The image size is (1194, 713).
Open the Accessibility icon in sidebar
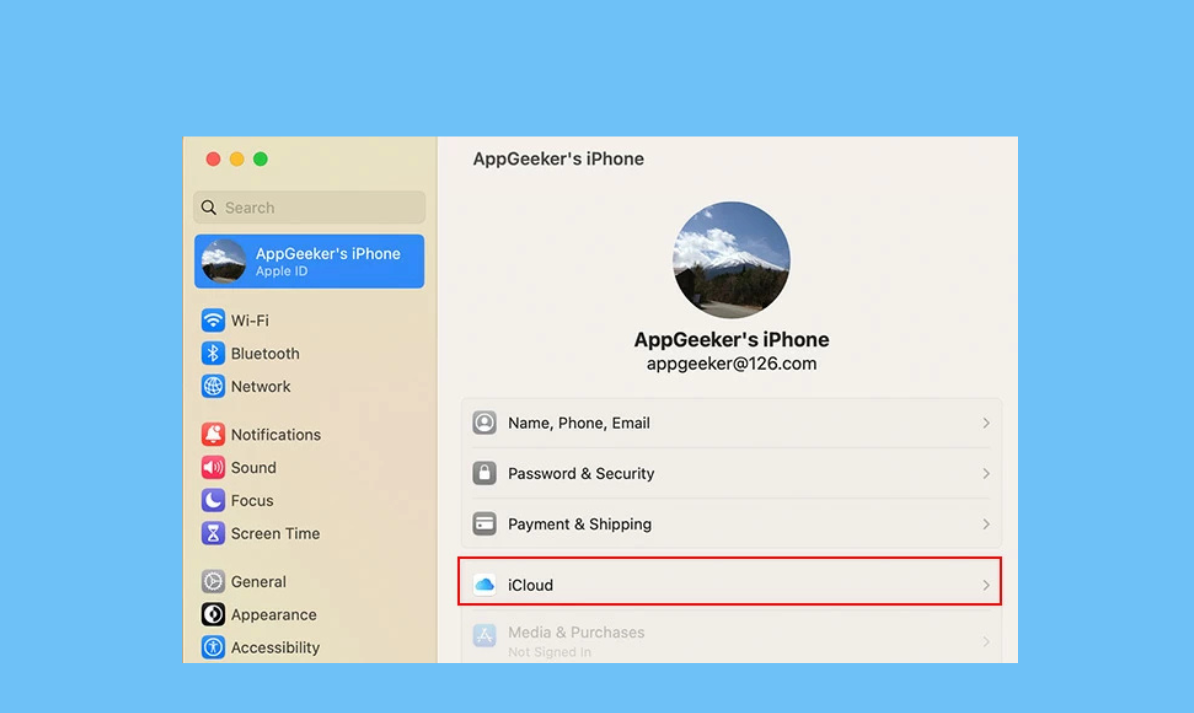click(213, 647)
